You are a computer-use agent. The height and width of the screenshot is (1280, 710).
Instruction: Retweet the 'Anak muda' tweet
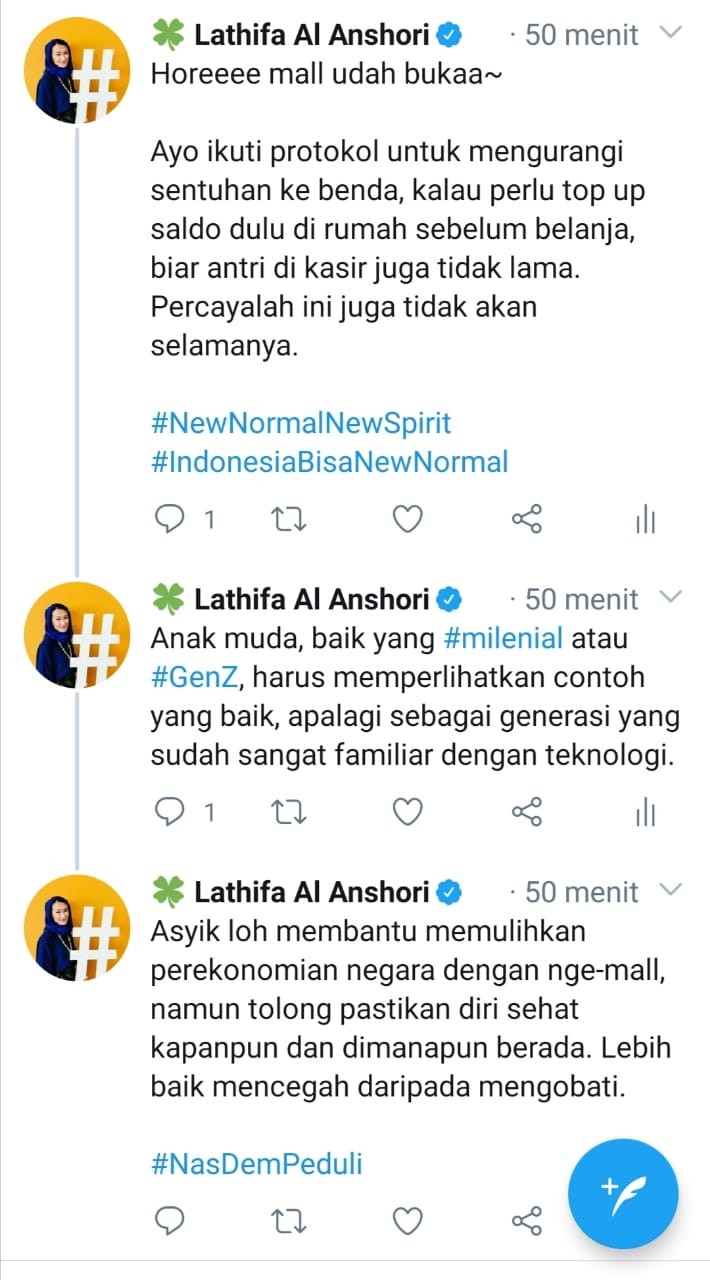pyautogui.click(x=290, y=813)
